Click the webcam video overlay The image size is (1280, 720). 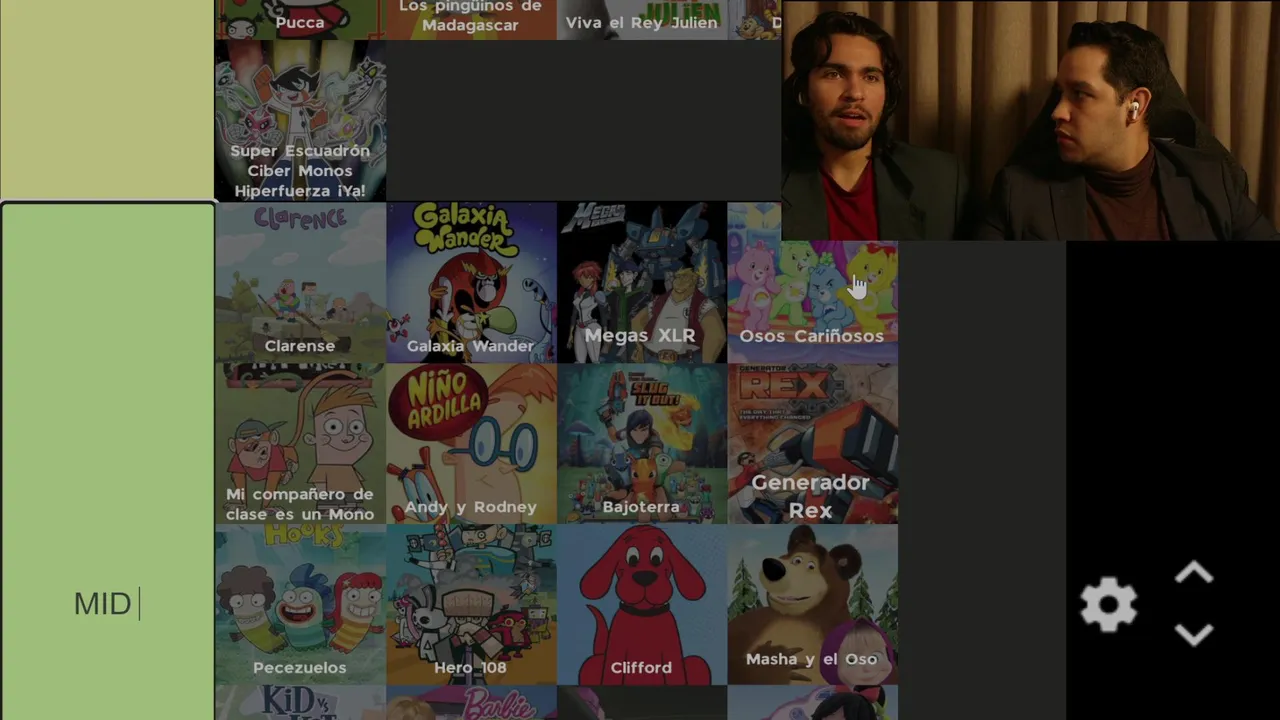pos(1030,120)
